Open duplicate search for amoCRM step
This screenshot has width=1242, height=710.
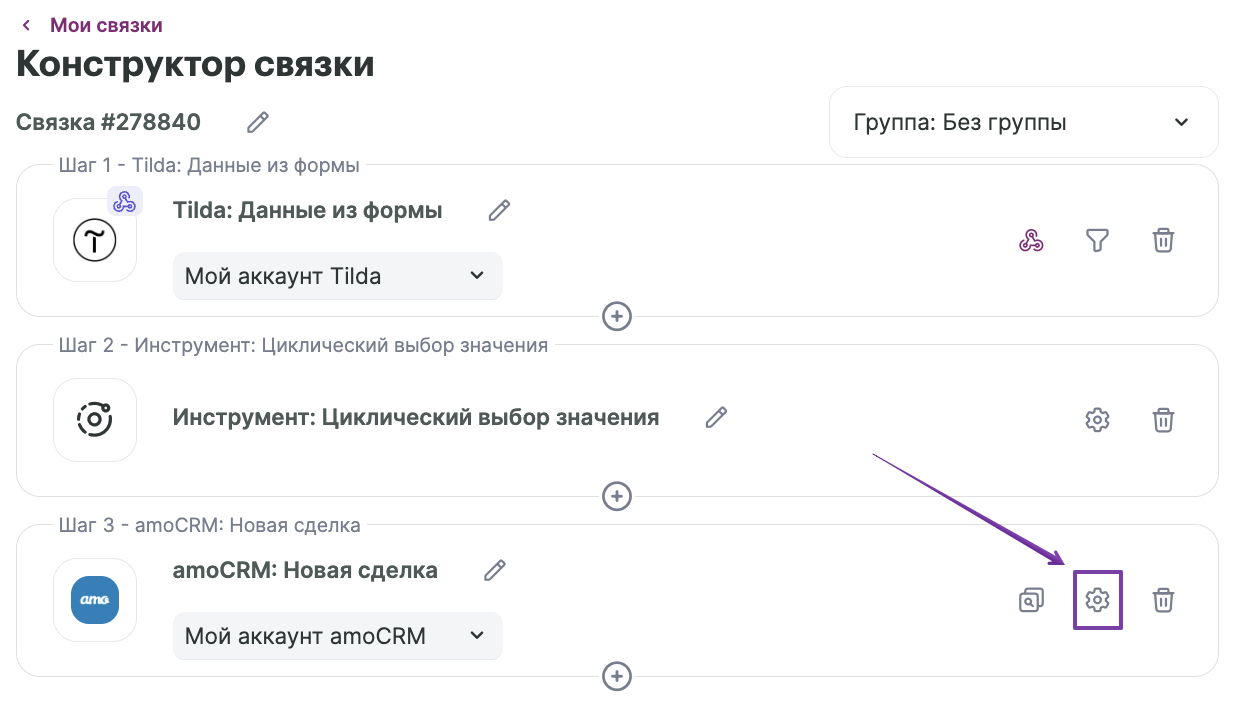[x=1031, y=600]
